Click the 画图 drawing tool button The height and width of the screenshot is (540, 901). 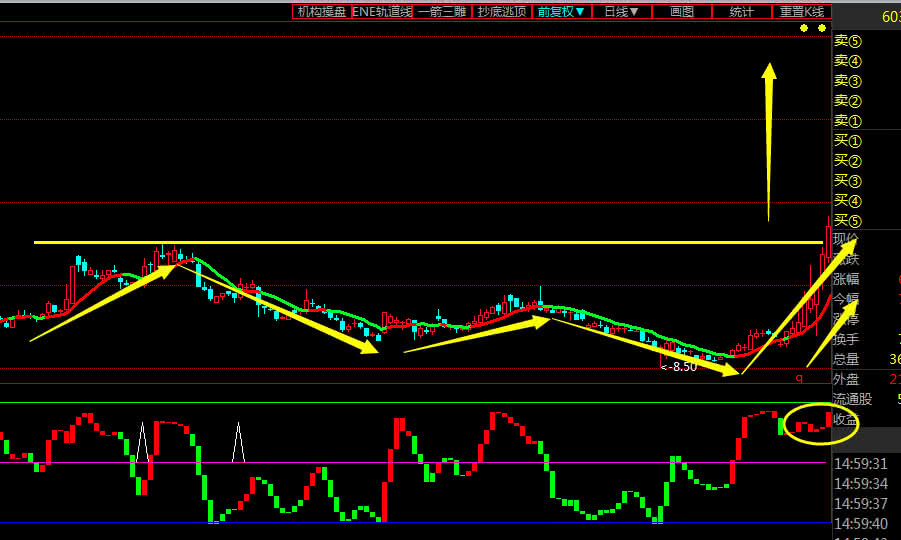681,12
